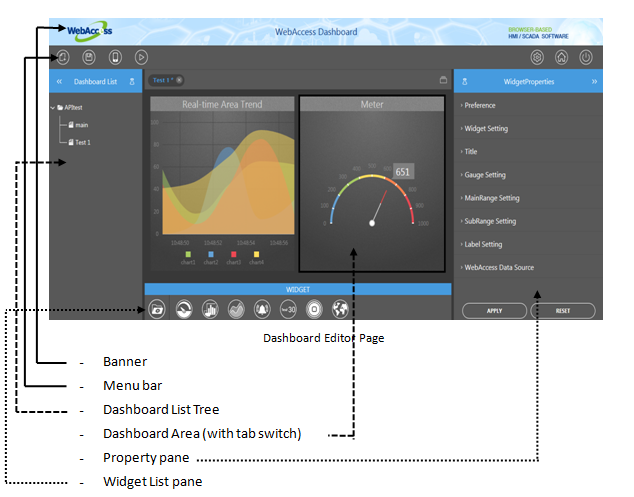The width and height of the screenshot is (634, 497).
Task: Select the gauge meter widget icon
Action: [184, 310]
